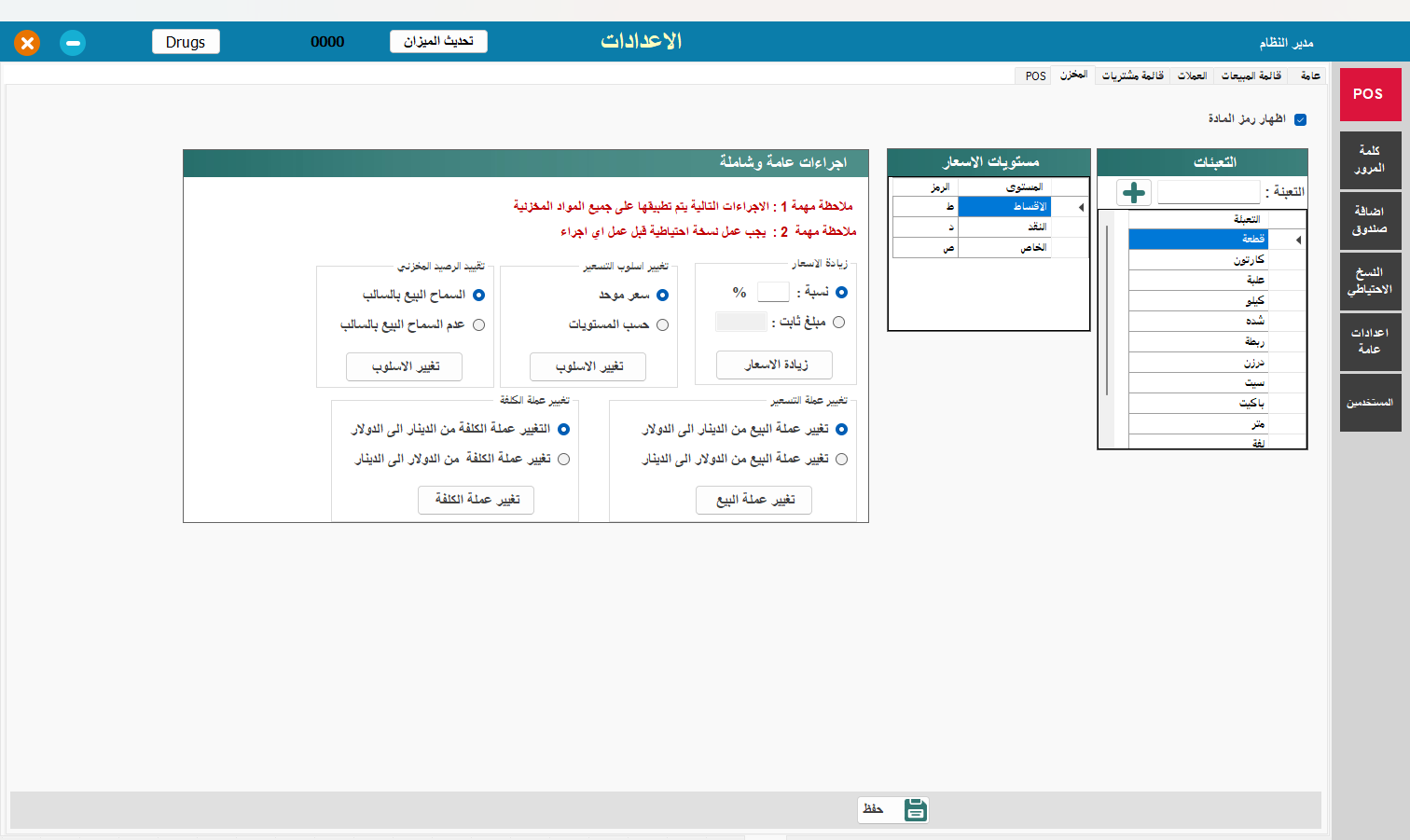Click the التعبئة packaging name input field
This screenshot has height=840, width=1410.
(1209, 192)
